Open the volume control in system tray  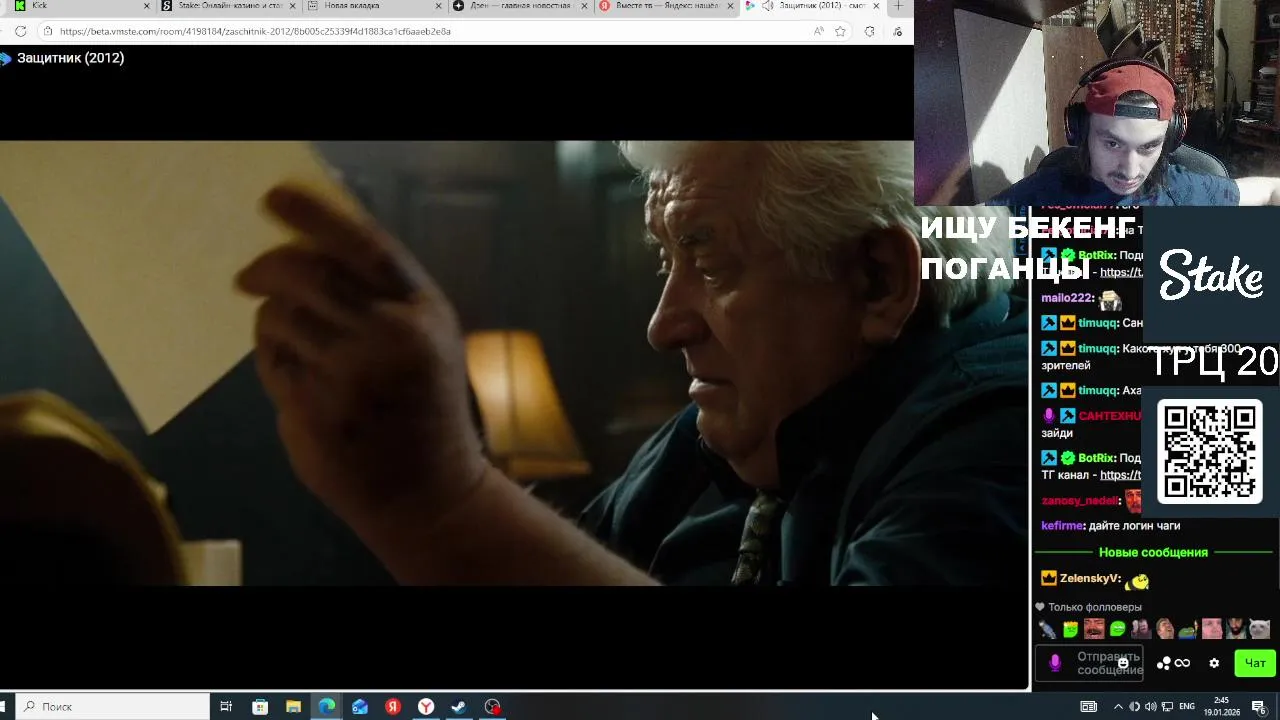click(1150, 707)
